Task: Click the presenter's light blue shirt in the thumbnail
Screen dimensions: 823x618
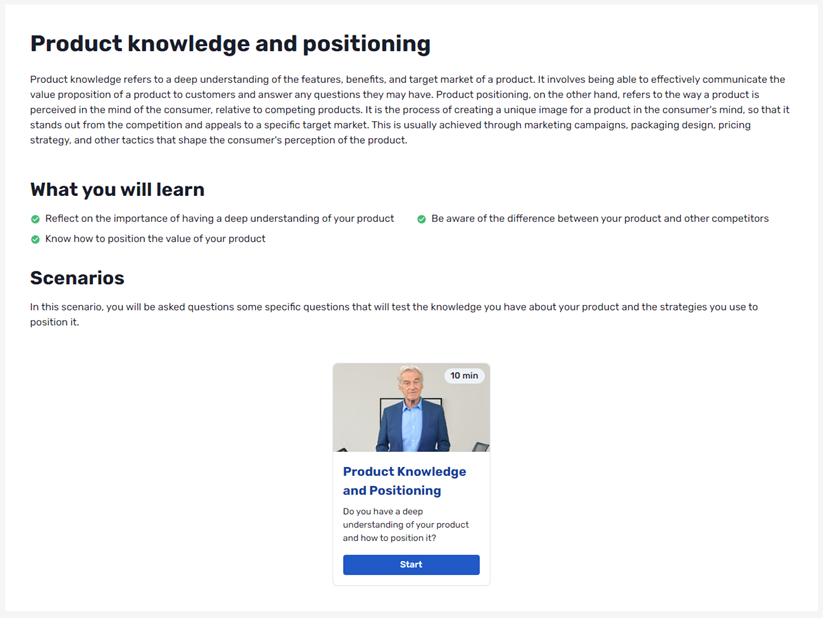Action: pyautogui.click(x=412, y=425)
